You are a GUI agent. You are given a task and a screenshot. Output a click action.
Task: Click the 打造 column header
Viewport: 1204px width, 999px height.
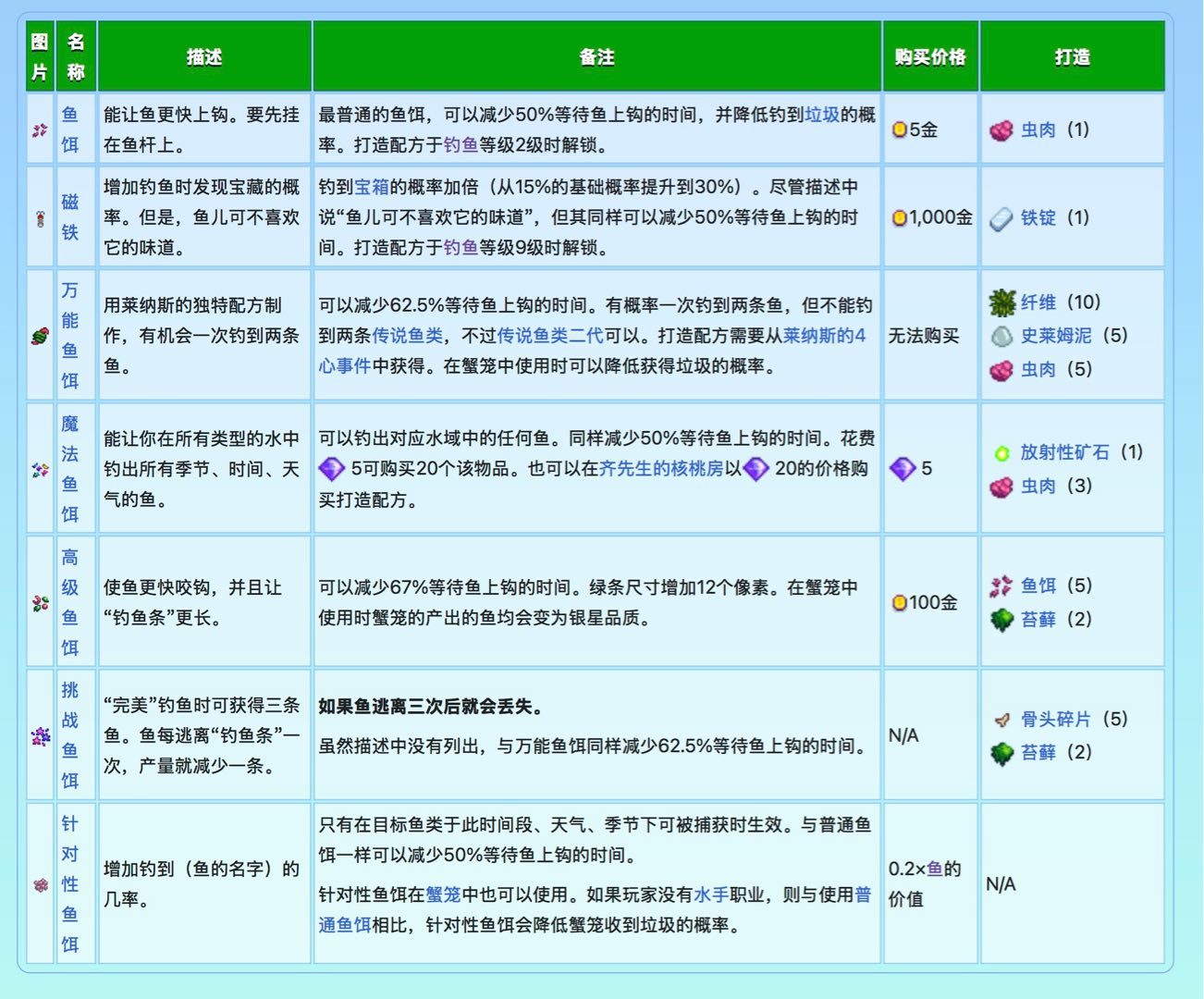coord(1073,56)
